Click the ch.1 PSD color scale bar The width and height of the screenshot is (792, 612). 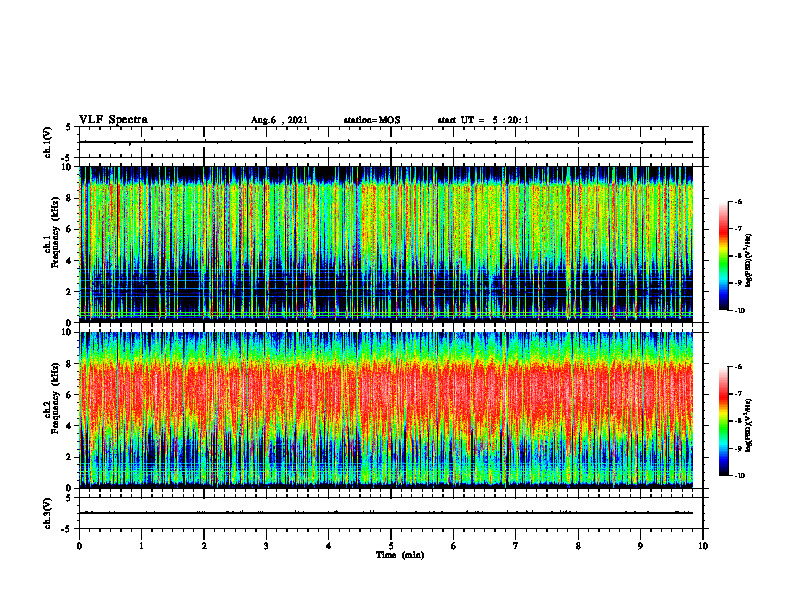pyautogui.click(x=723, y=256)
